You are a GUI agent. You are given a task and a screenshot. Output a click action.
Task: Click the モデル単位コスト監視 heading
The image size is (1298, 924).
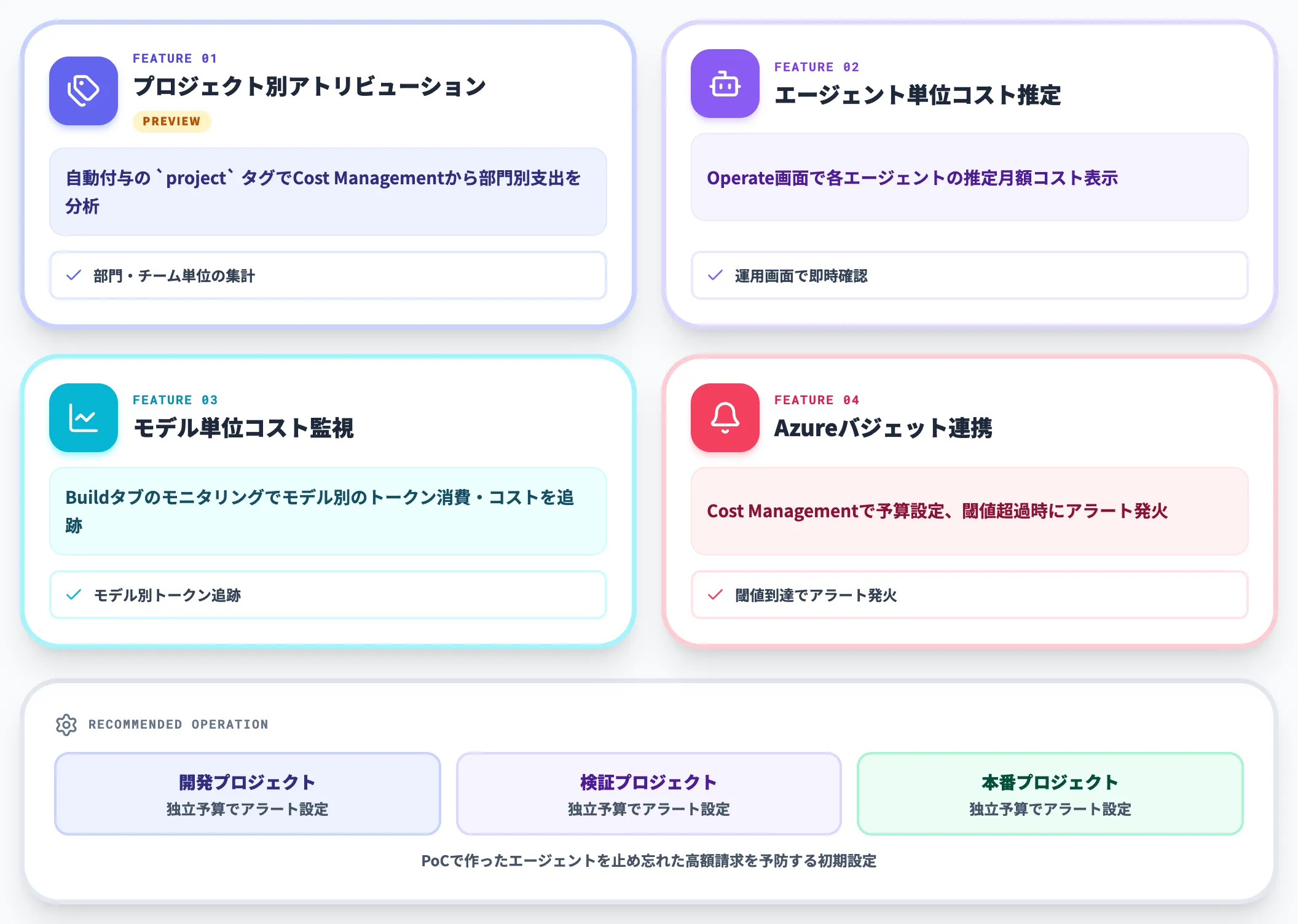(243, 428)
